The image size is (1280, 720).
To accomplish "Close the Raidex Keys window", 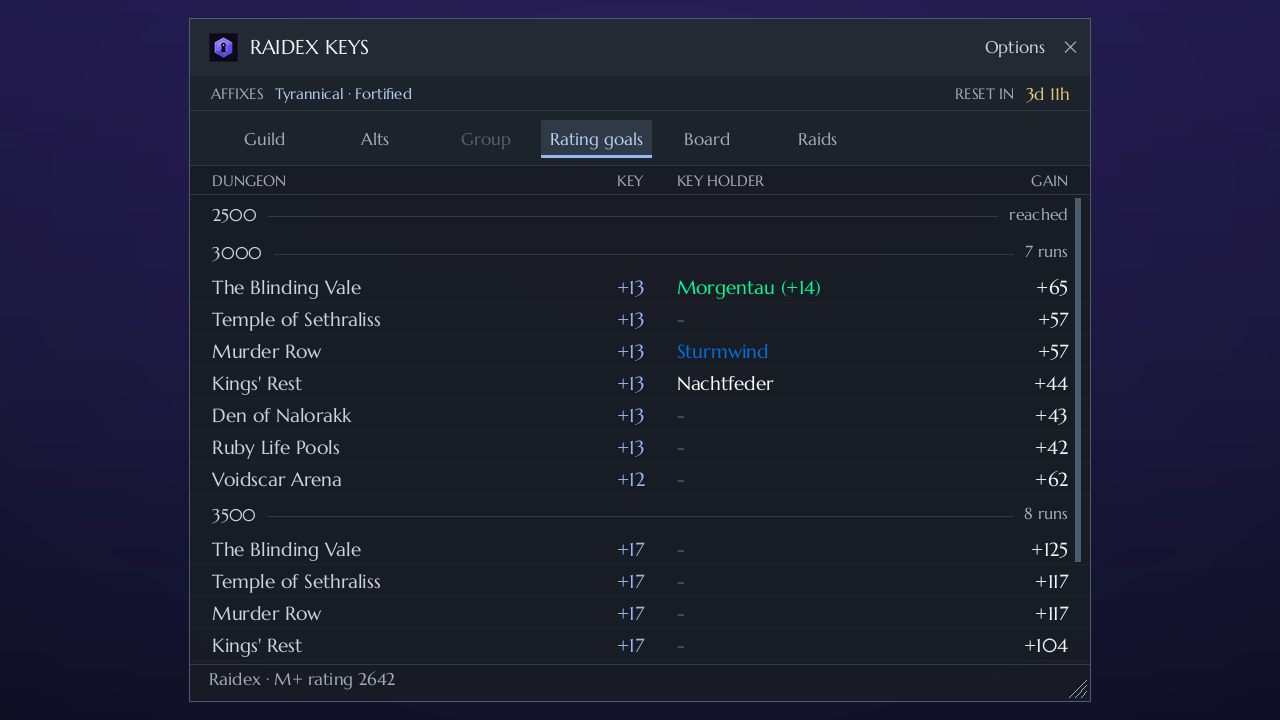I will [x=1070, y=47].
